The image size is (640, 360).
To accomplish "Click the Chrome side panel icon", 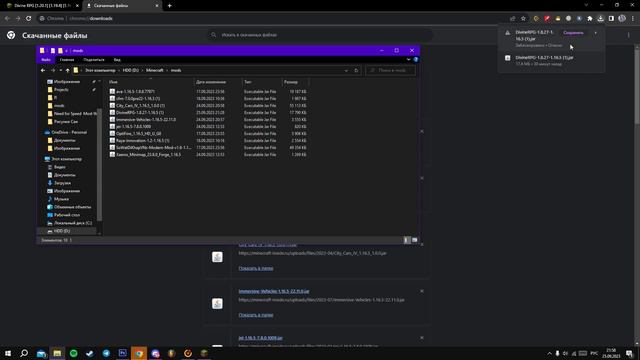I will point(611,18).
